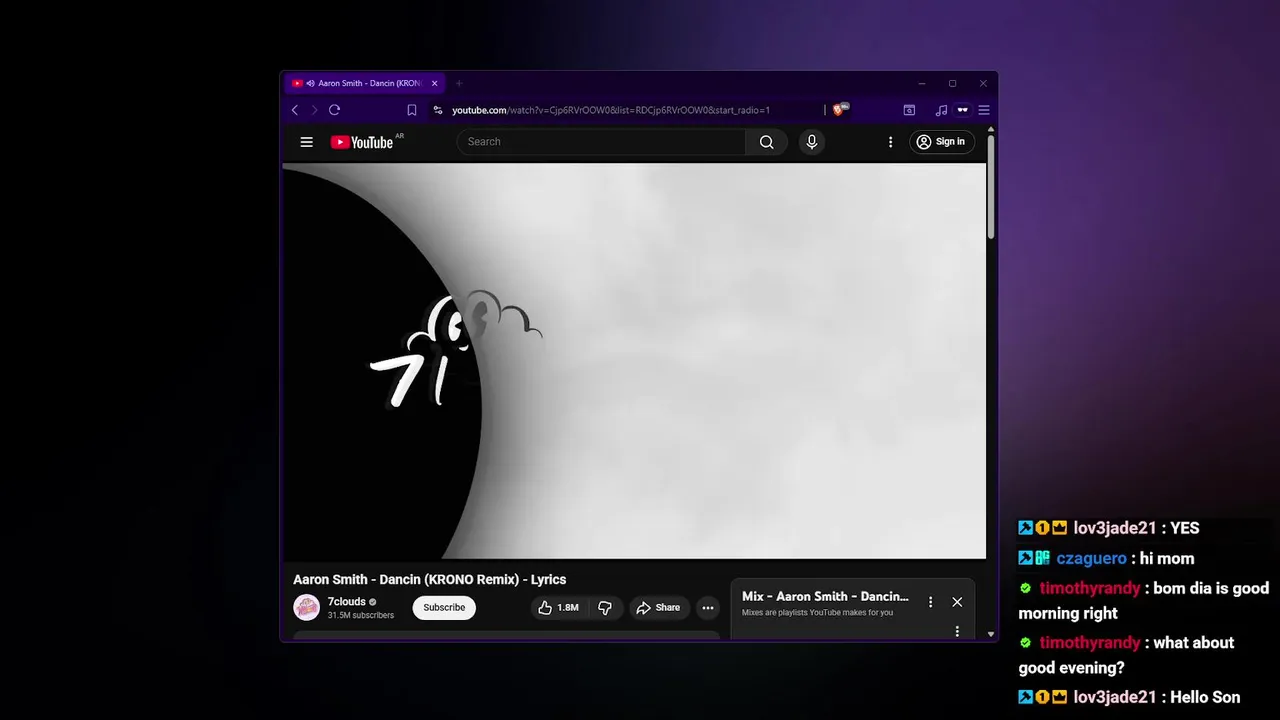Click the browser forward arrow
The image size is (1280, 720).
[314, 110]
